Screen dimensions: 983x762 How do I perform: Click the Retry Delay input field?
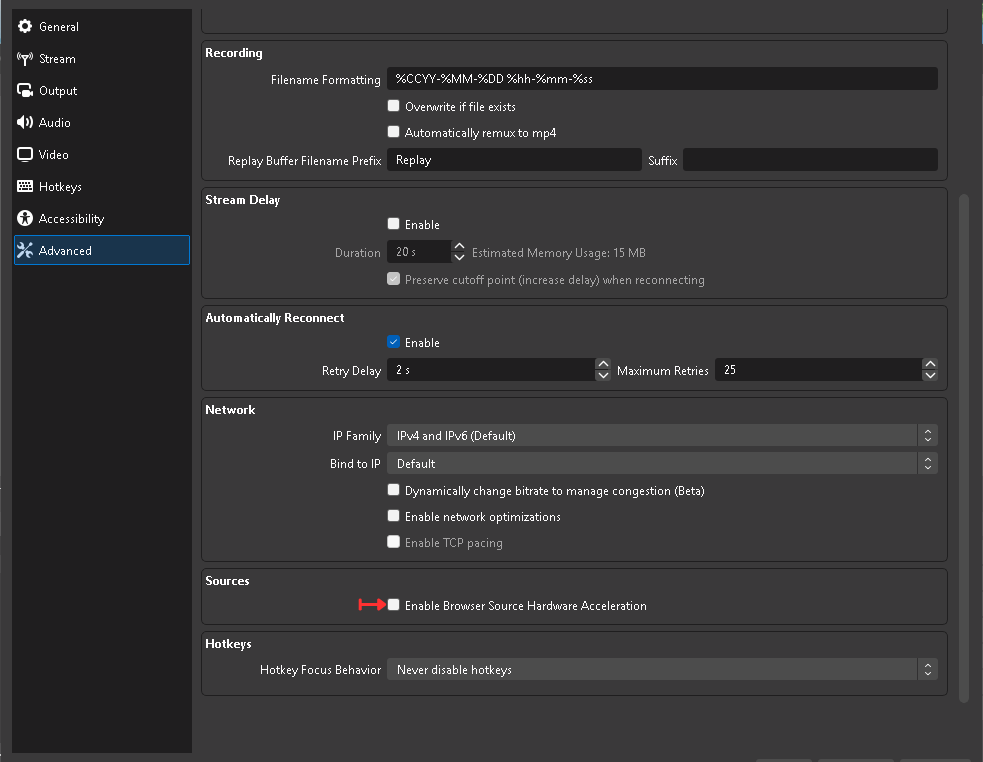pos(491,370)
